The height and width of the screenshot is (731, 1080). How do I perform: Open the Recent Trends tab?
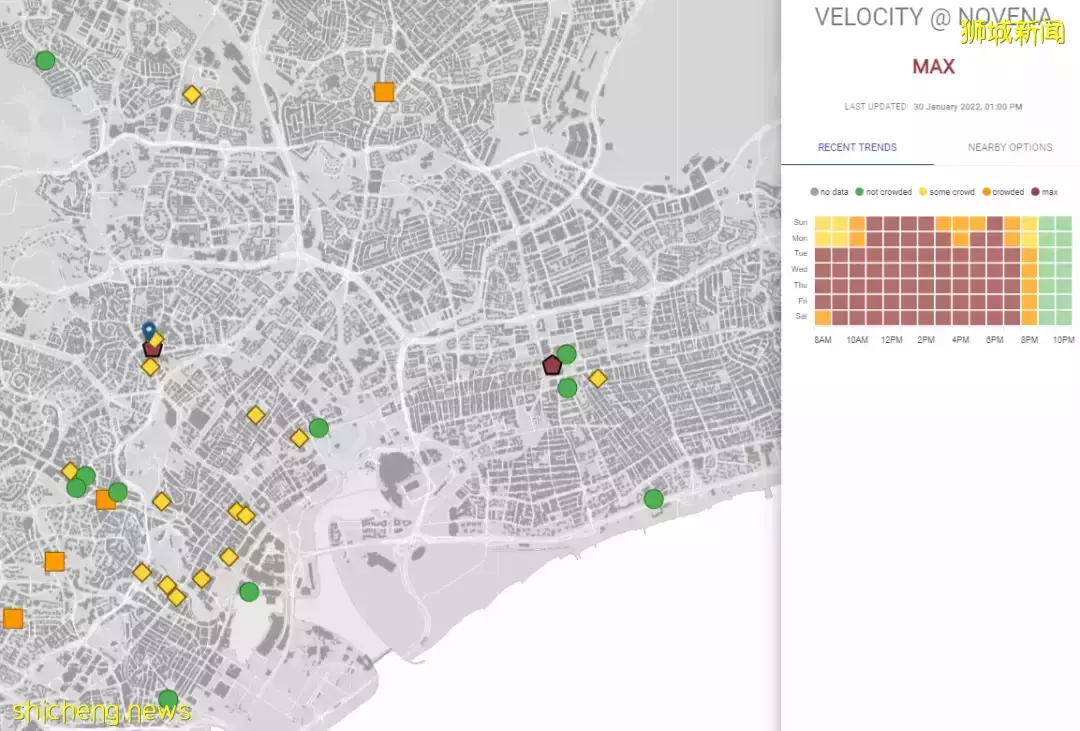[857, 147]
